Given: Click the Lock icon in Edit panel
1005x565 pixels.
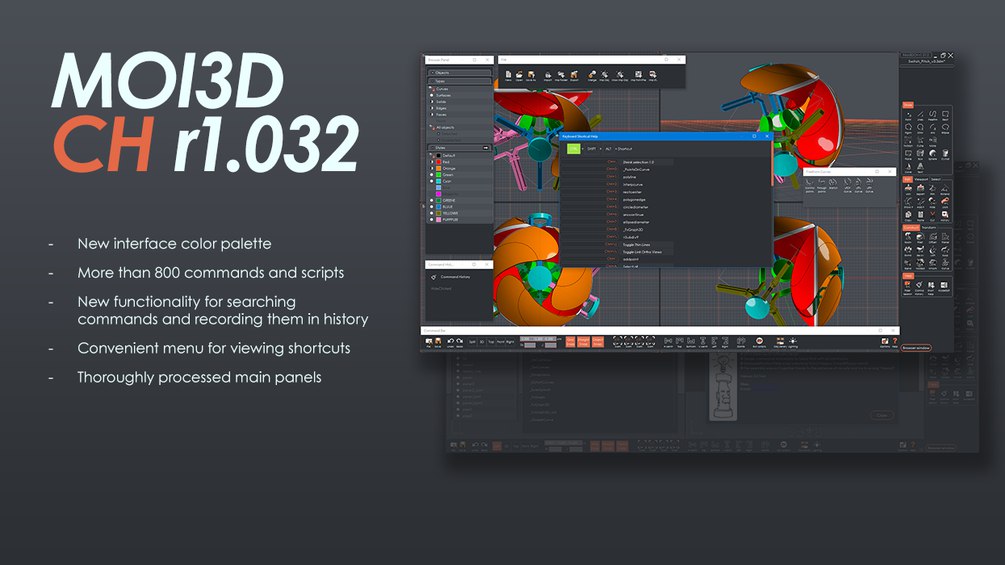Looking at the screenshot, I should coord(945,203).
